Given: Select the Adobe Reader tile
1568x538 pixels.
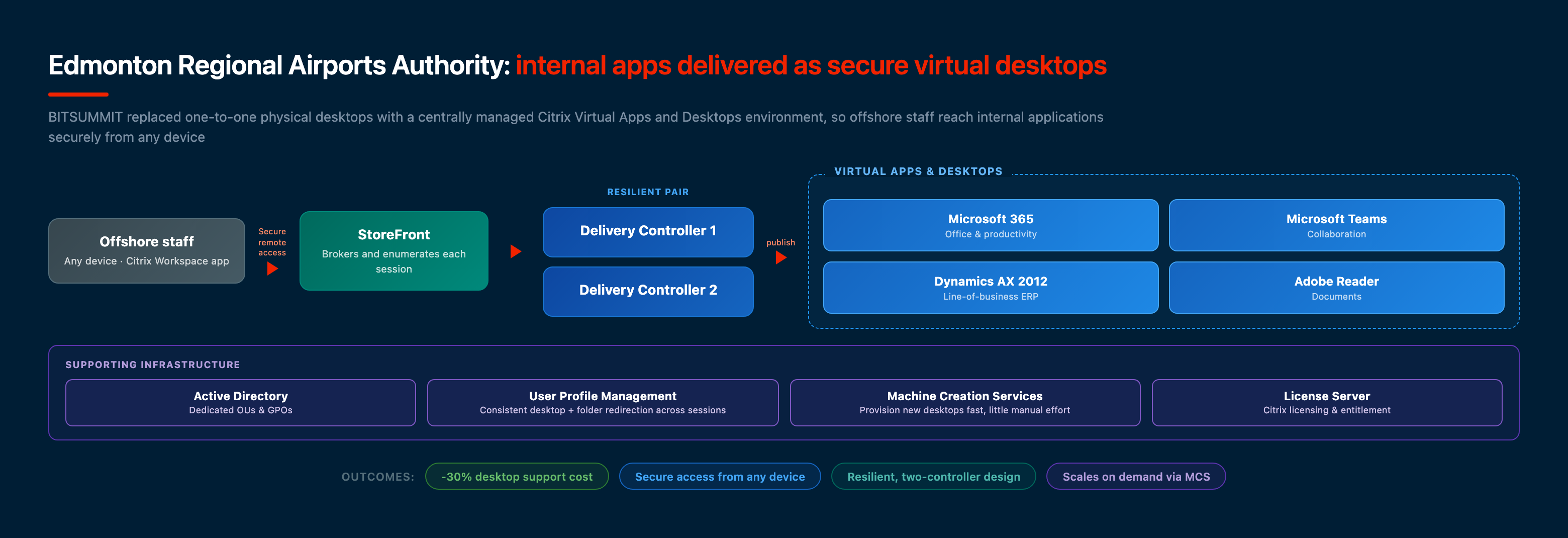Looking at the screenshot, I should (1336, 288).
